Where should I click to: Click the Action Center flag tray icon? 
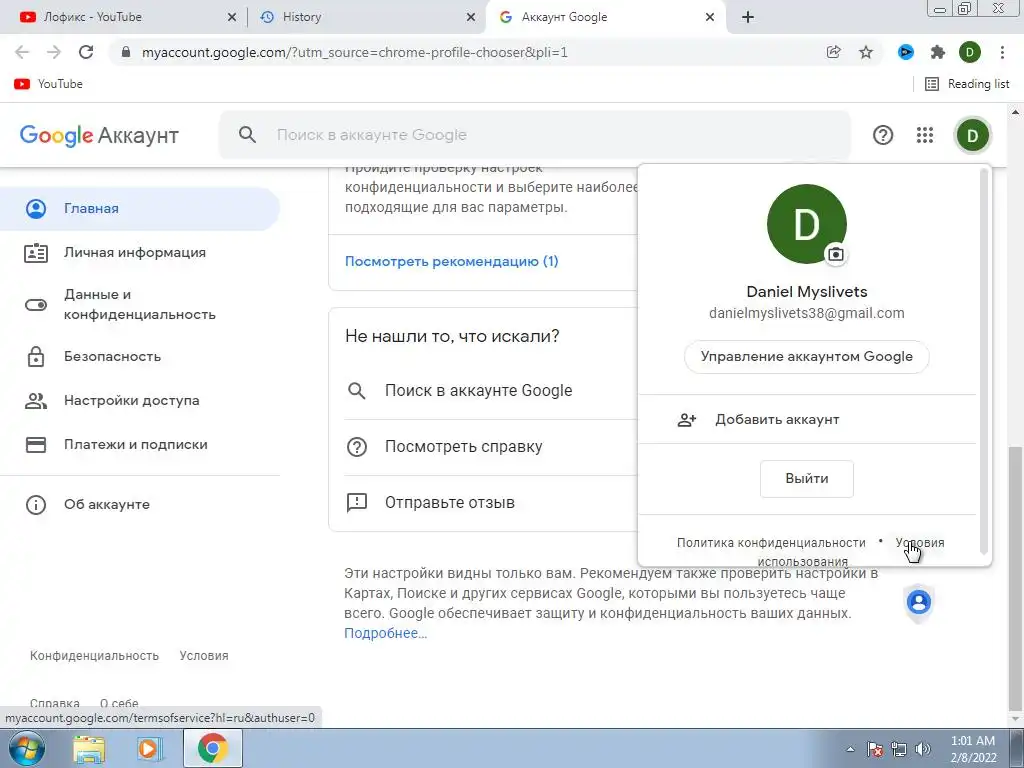(x=875, y=749)
